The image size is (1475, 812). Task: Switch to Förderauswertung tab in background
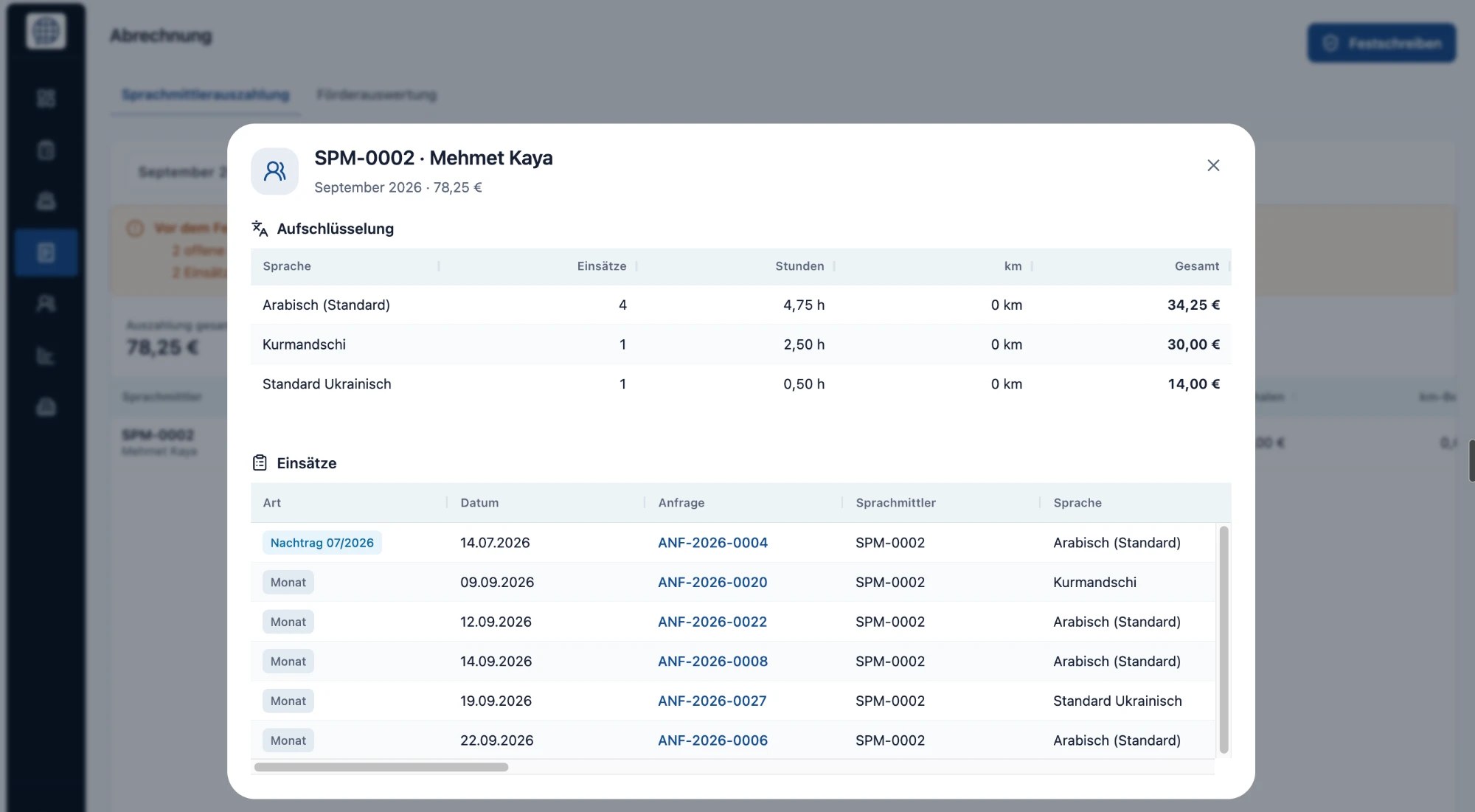[x=376, y=94]
